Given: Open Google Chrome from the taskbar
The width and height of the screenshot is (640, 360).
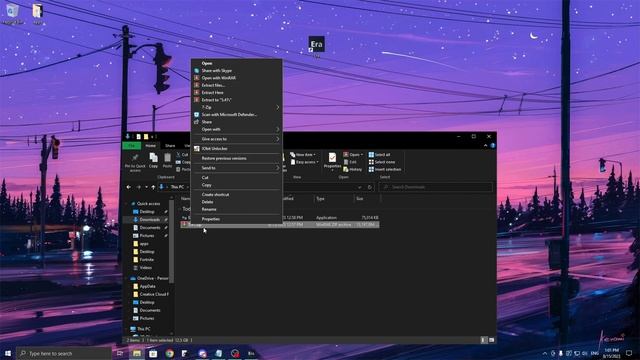Looking at the screenshot, I should pyautogui.click(x=169, y=353).
